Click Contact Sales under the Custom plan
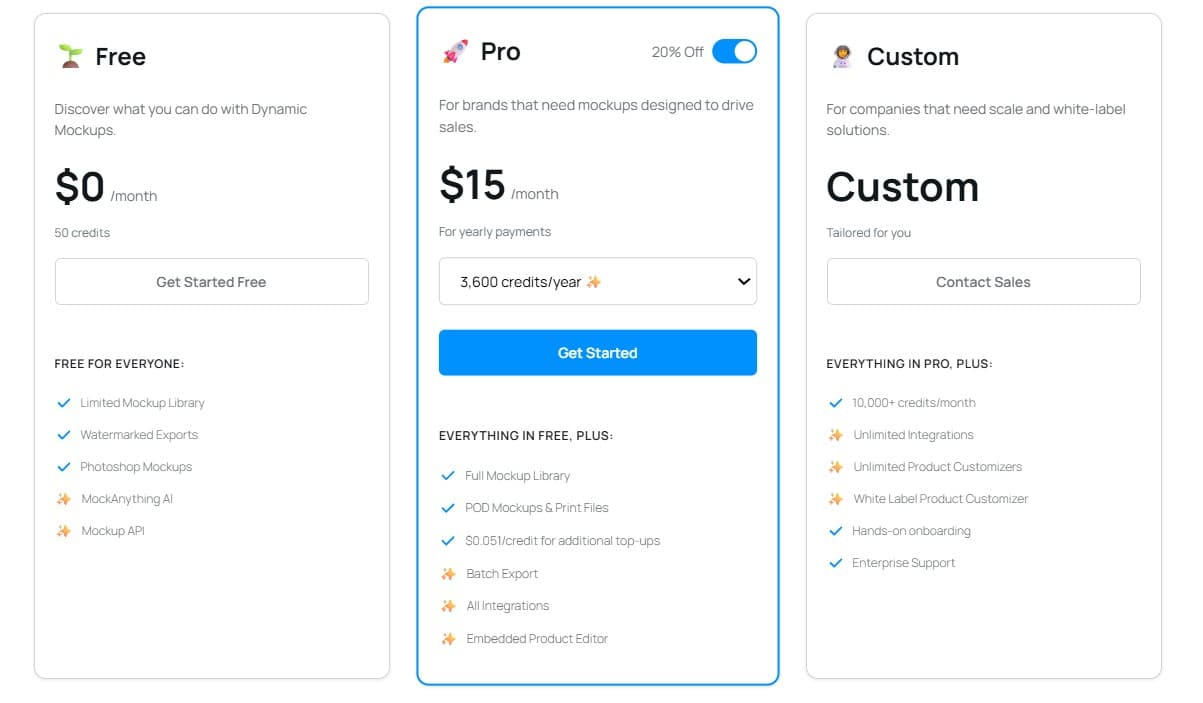The width and height of the screenshot is (1203, 703). pos(983,281)
